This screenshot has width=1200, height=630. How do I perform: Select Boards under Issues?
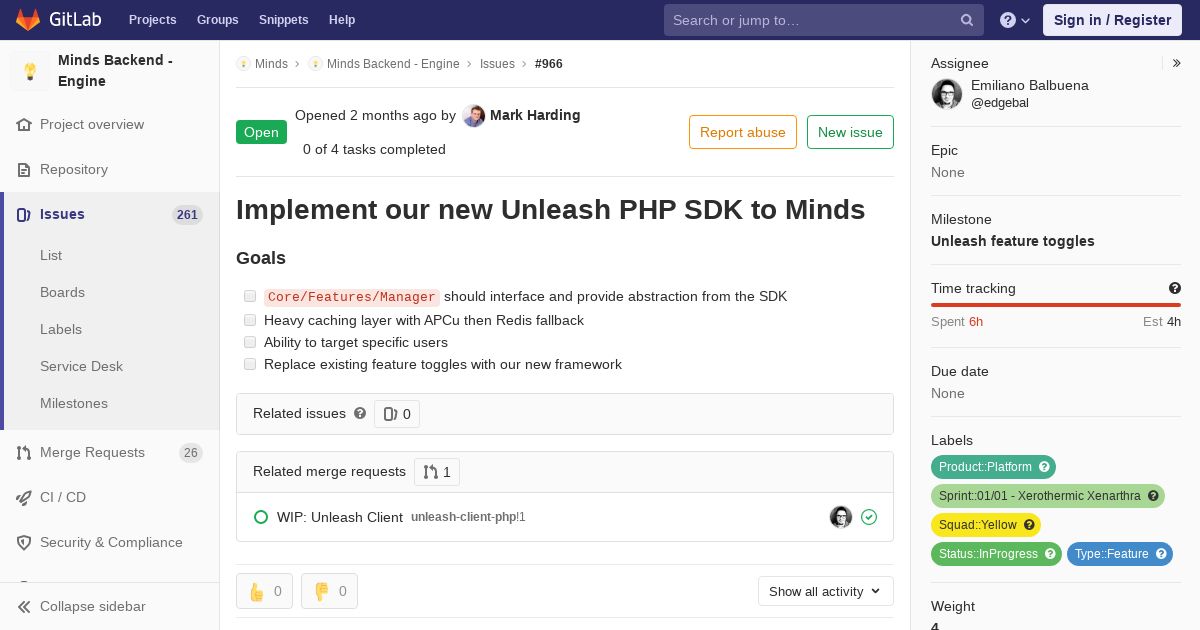pos(62,292)
